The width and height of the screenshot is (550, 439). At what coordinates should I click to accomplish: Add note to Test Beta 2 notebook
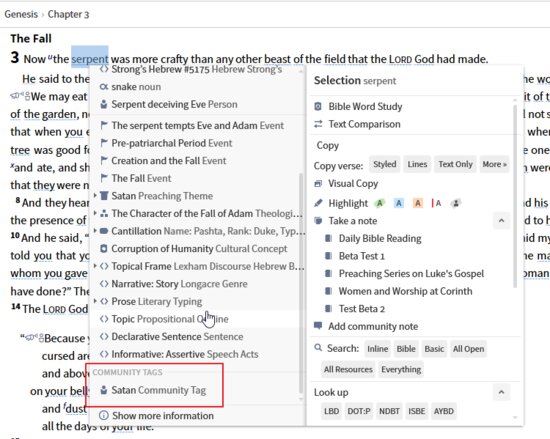(362, 309)
